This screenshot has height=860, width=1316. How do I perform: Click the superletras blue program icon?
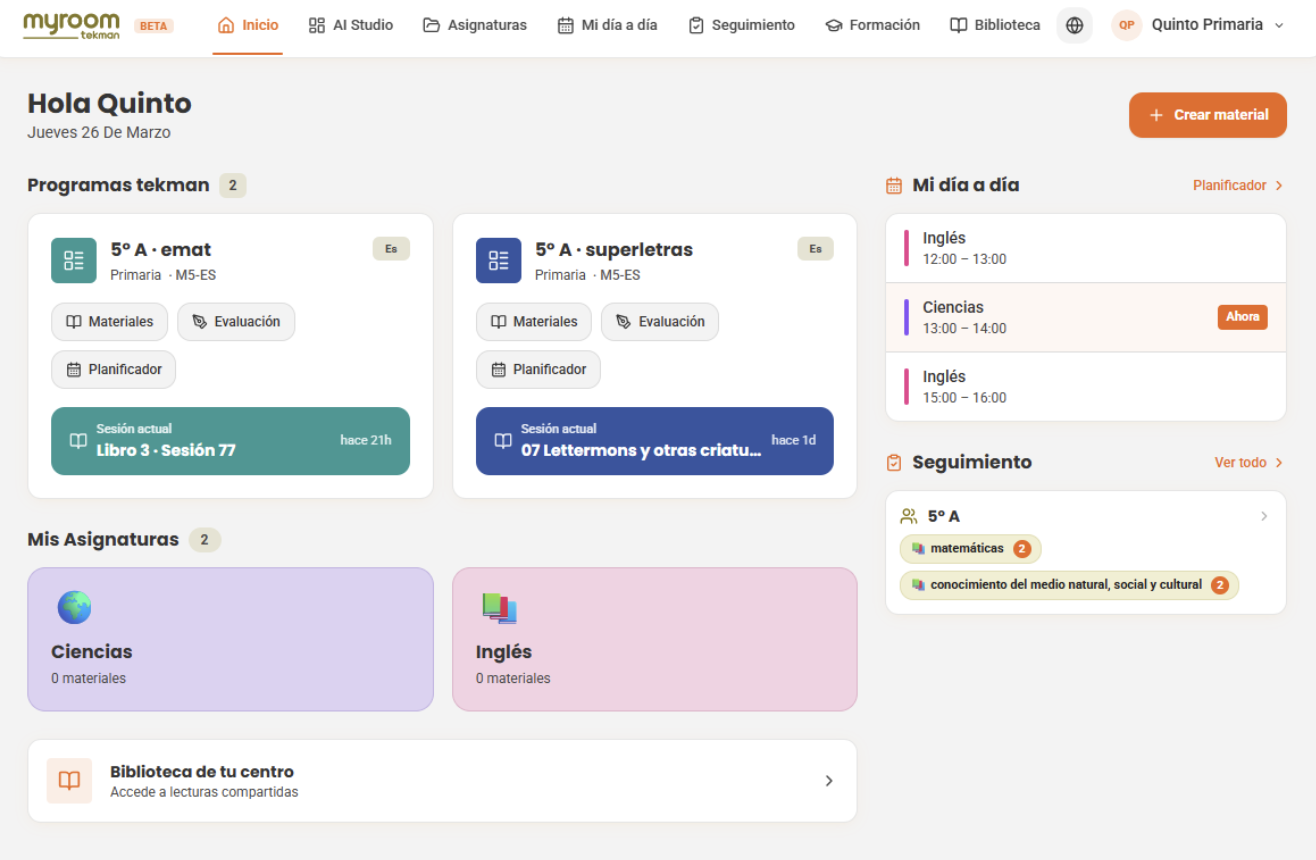point(498,260)
